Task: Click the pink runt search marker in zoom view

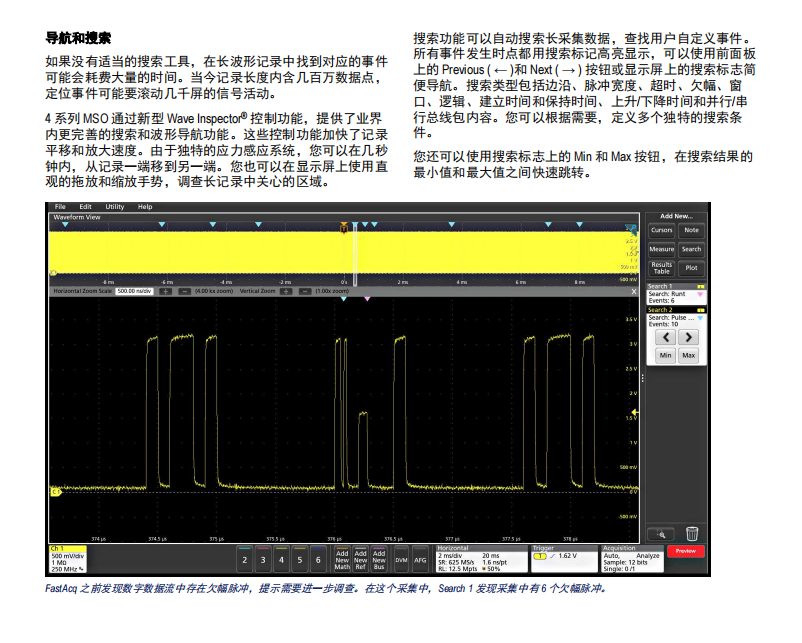Action: [x=367, y=299]
